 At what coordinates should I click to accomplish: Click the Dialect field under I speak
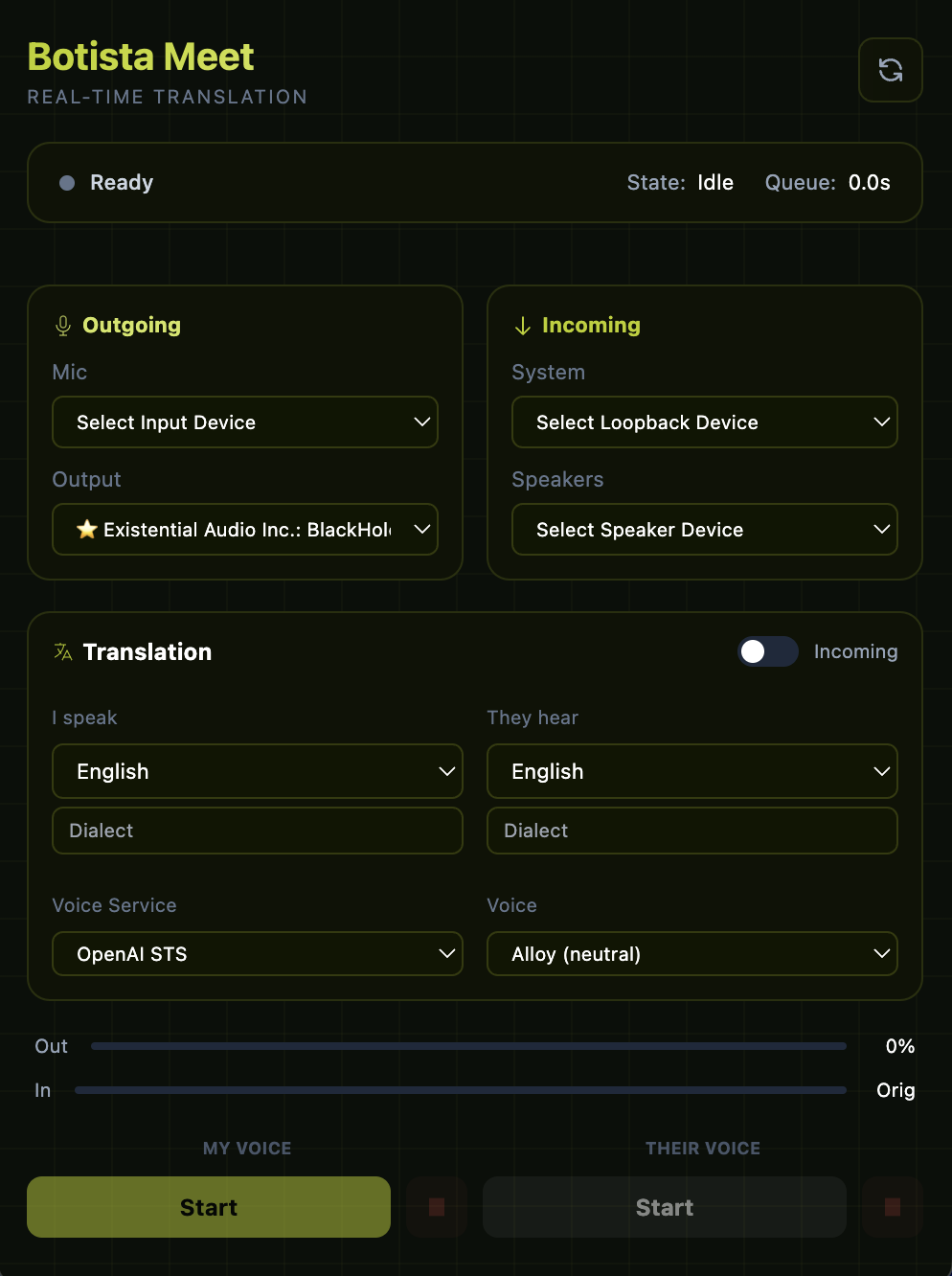click(257, 831)
